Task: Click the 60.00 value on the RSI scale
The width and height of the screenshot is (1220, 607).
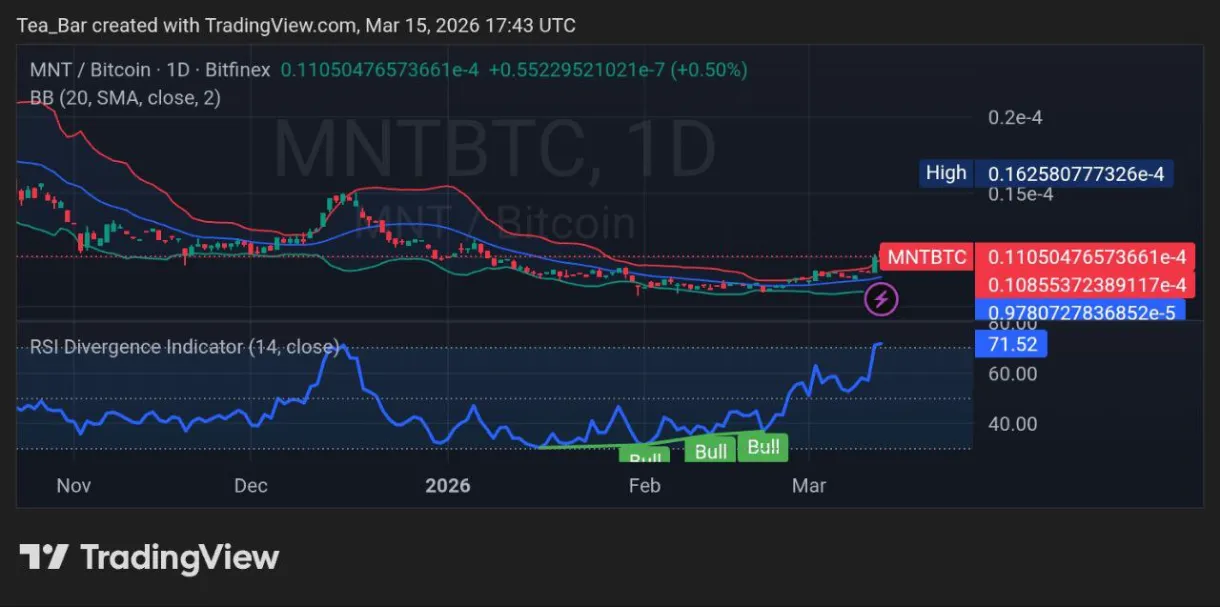Action: pos(1011,373)
